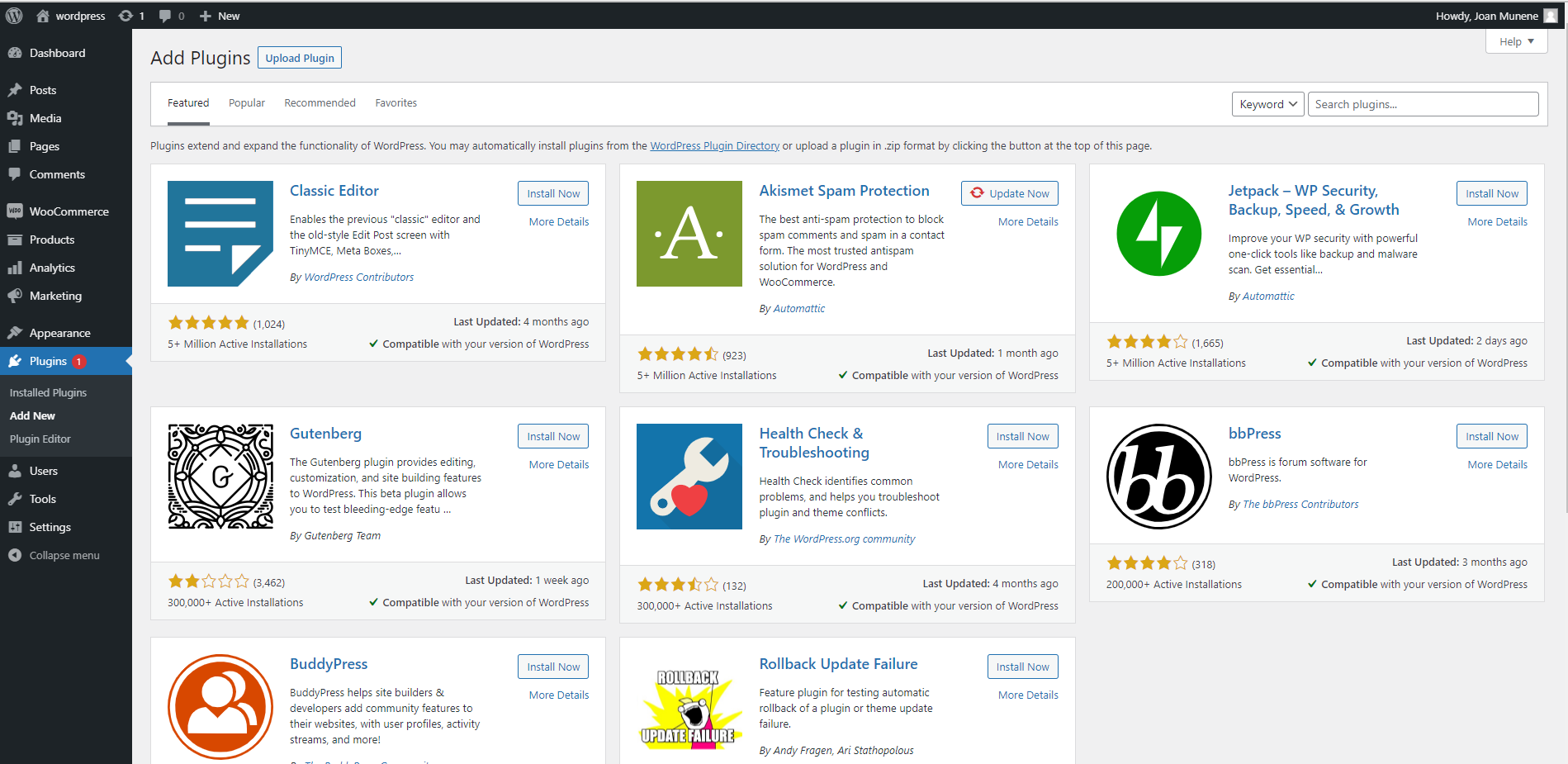Click the plus New icon
Viewport: 1568px width, 764px height.
coord(206,16)
